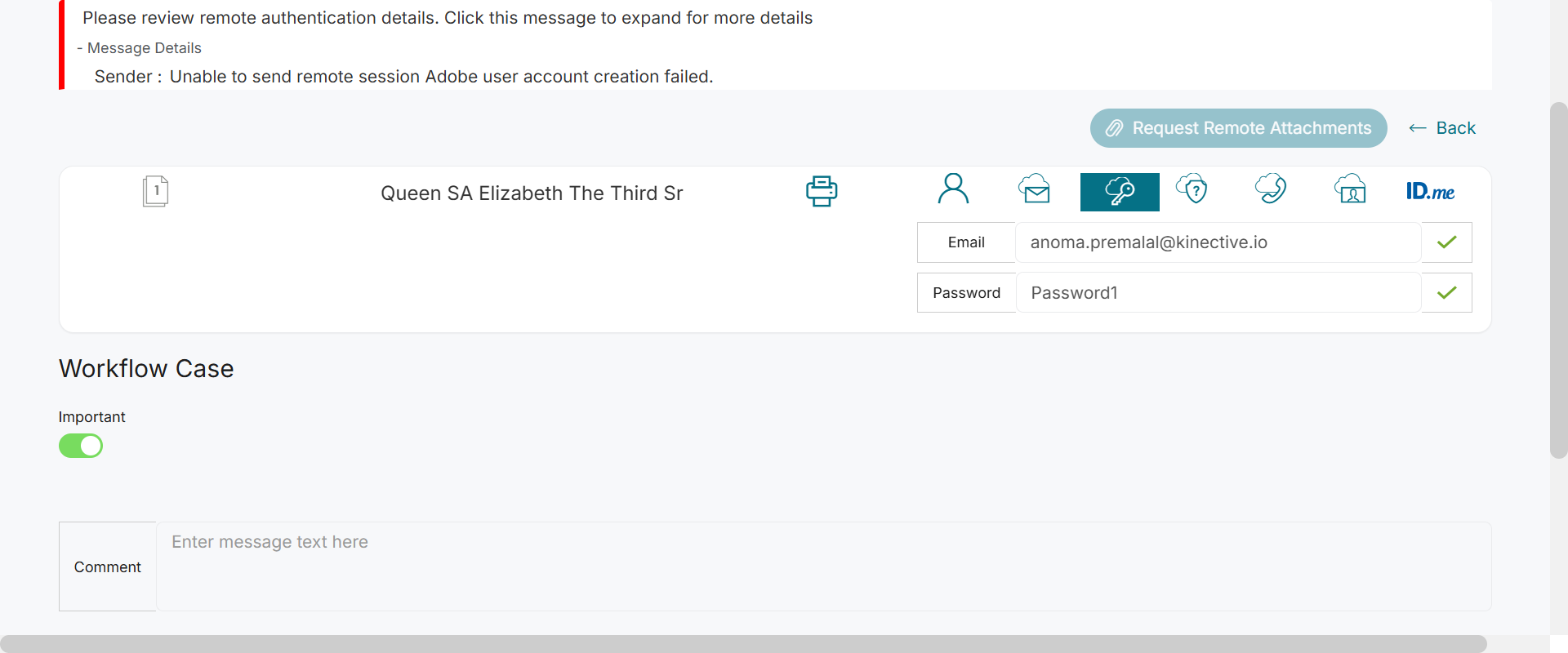Collapse the Message Details section
1568x653 pixels.
(140, 48)
